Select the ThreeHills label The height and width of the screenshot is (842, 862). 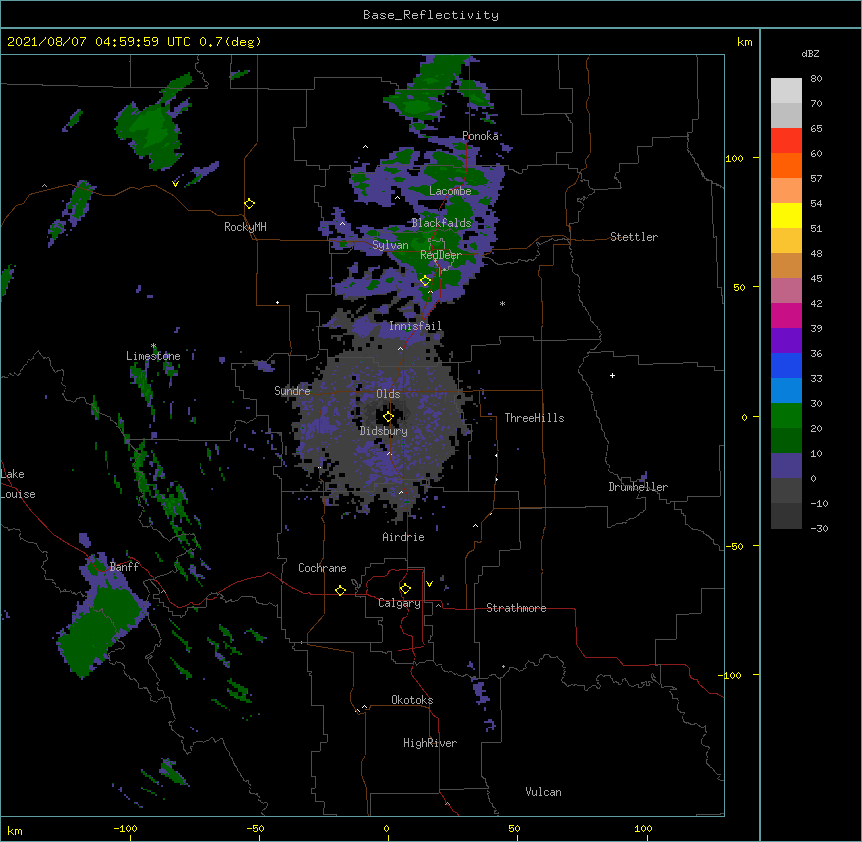tap(534, 418)
